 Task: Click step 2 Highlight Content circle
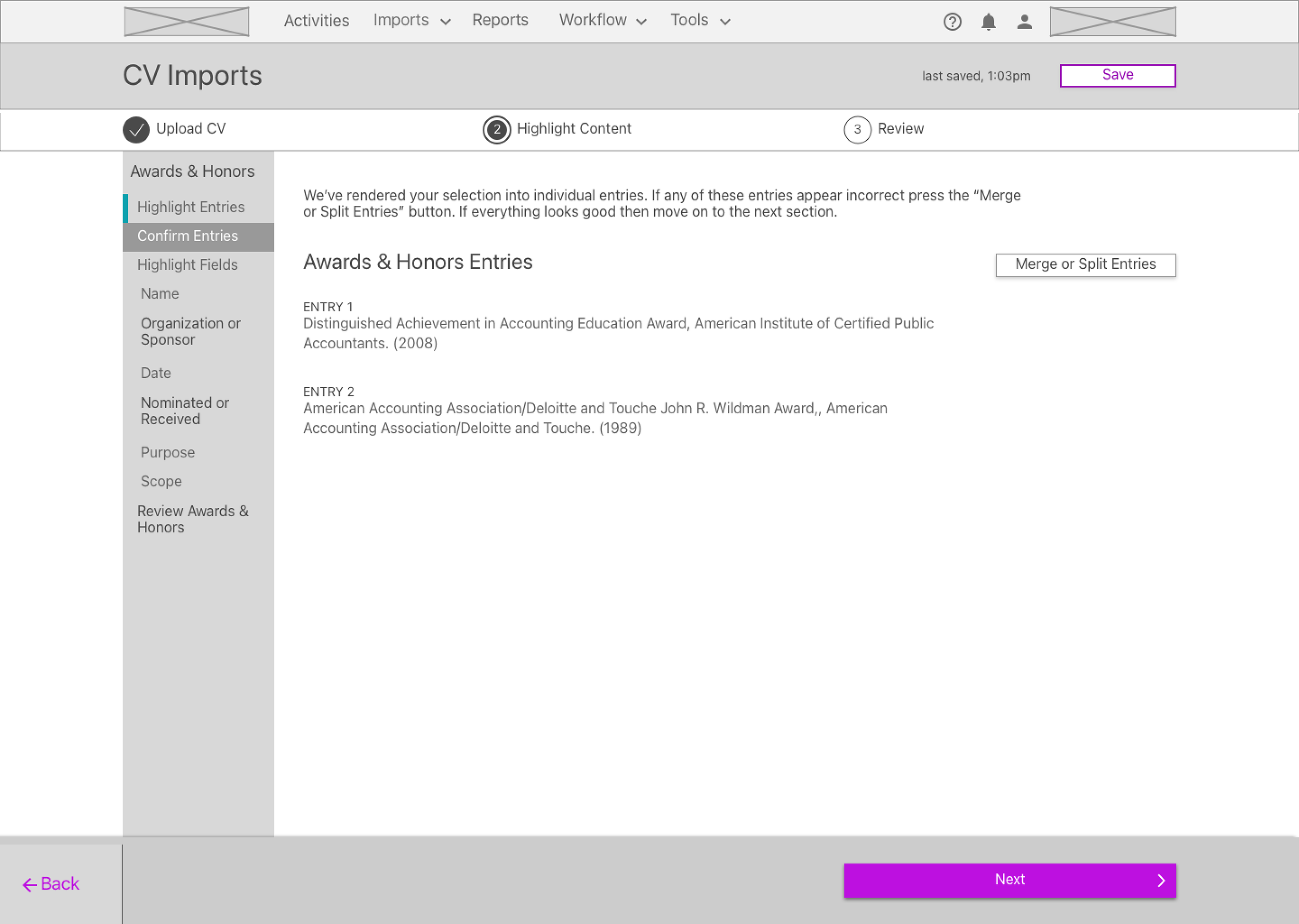[497, 129]
